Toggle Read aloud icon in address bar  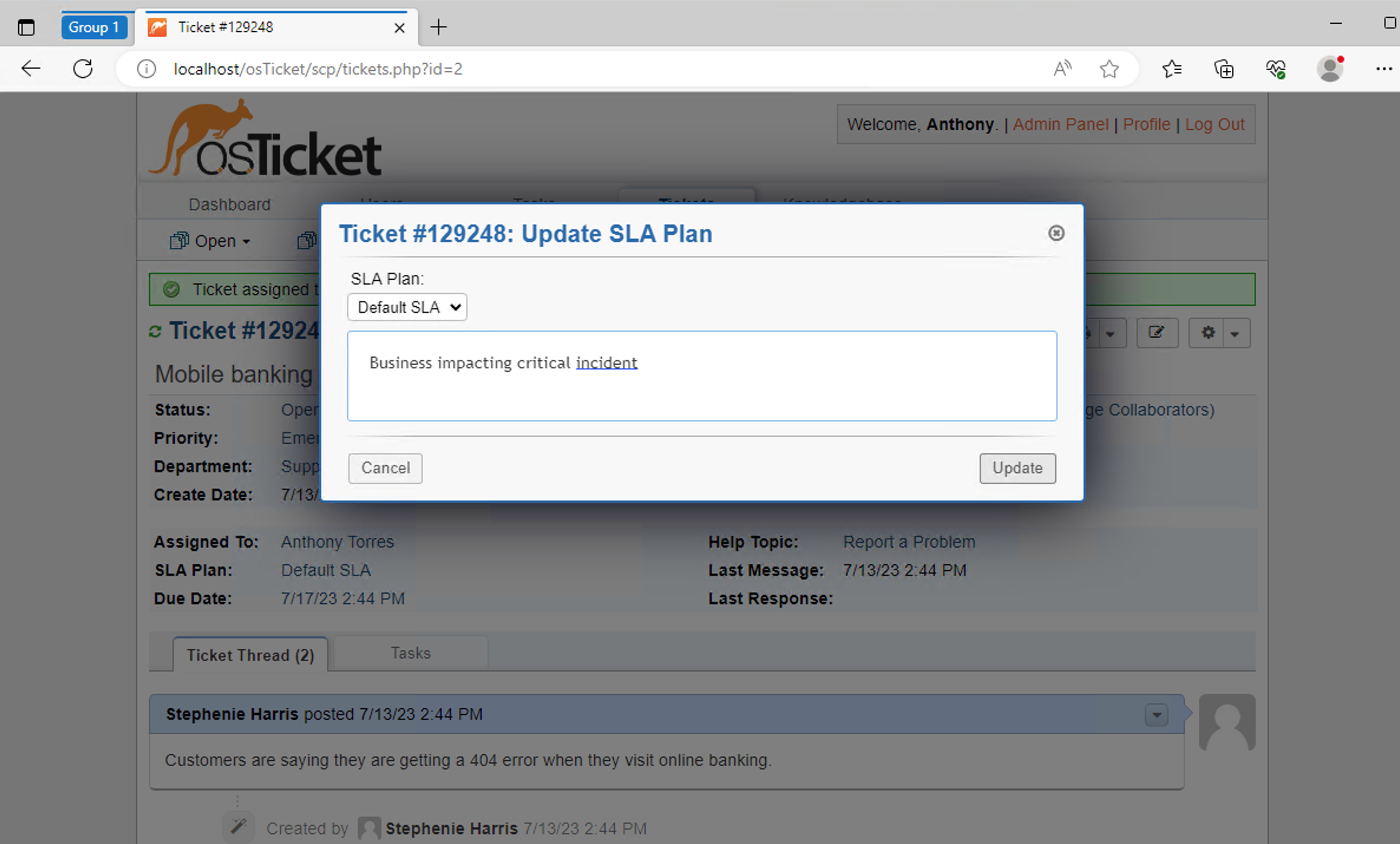1062,69
